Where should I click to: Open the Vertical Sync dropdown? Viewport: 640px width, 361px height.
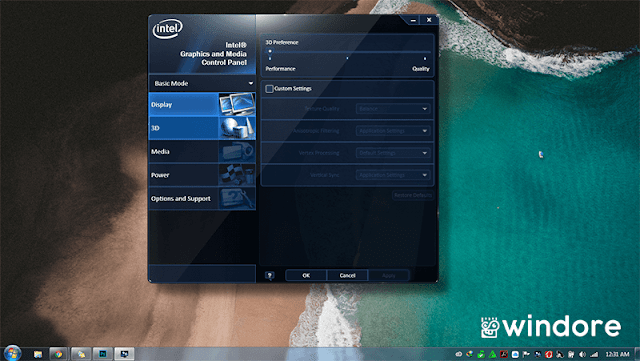point(393,175)
